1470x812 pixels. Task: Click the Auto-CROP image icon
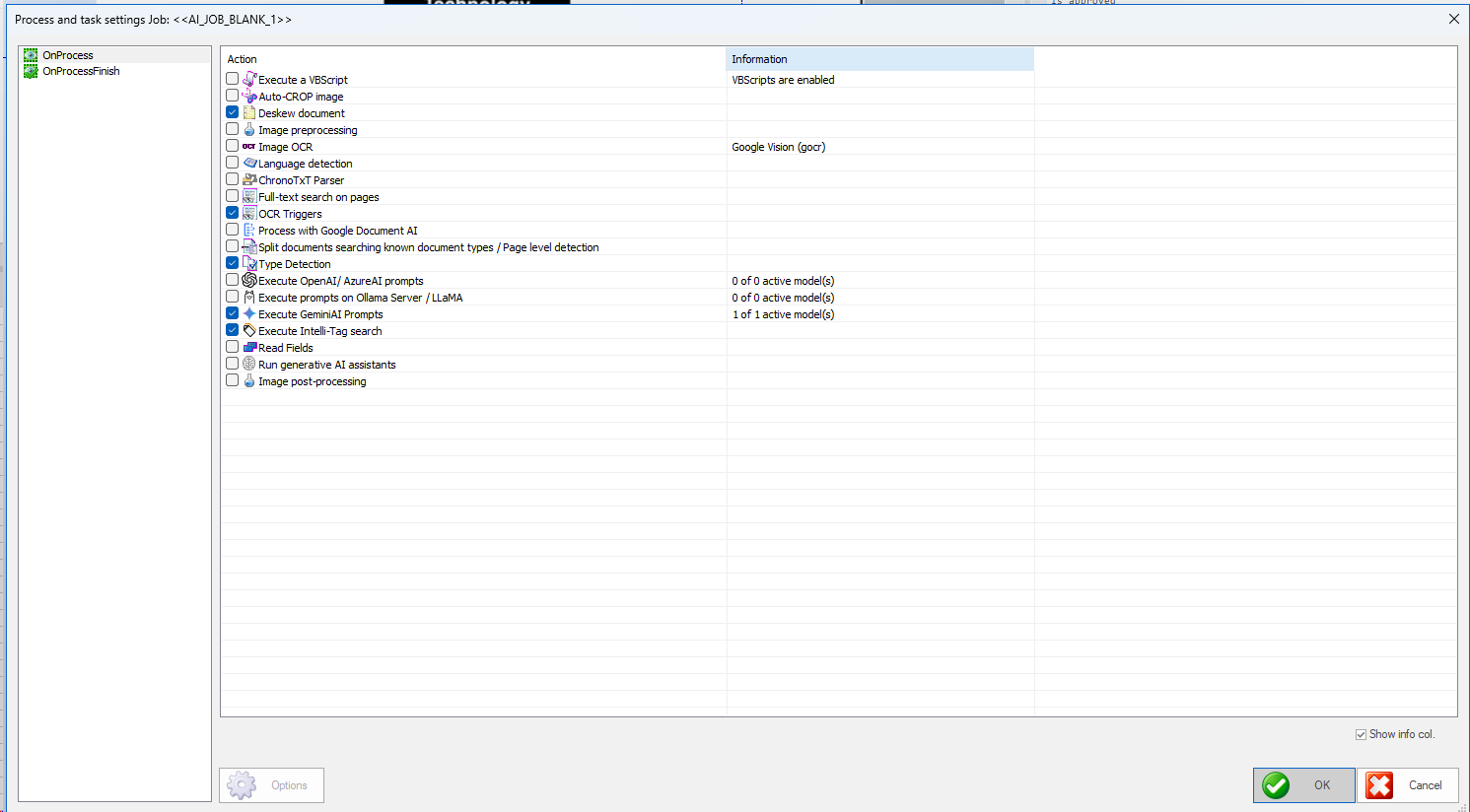click(249, 97)
